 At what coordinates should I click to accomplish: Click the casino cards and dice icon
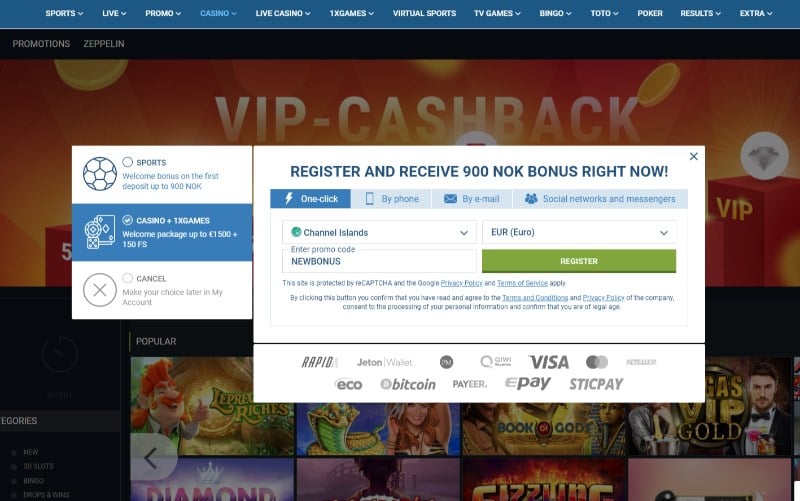(100, 232)
